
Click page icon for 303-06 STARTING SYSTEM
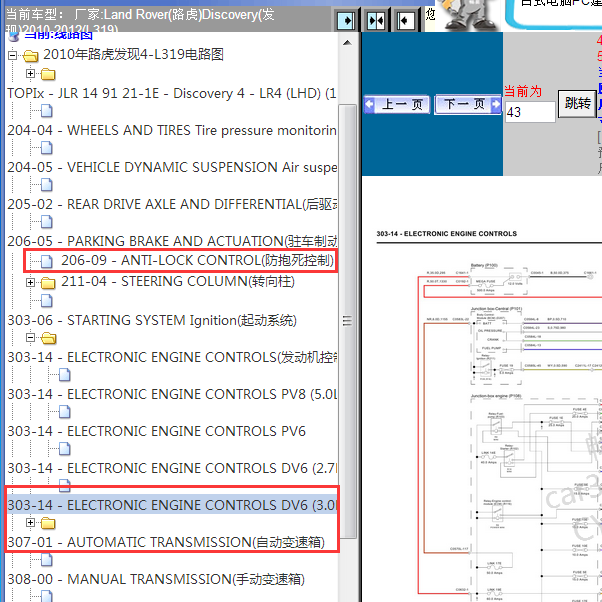pos(46,301)
